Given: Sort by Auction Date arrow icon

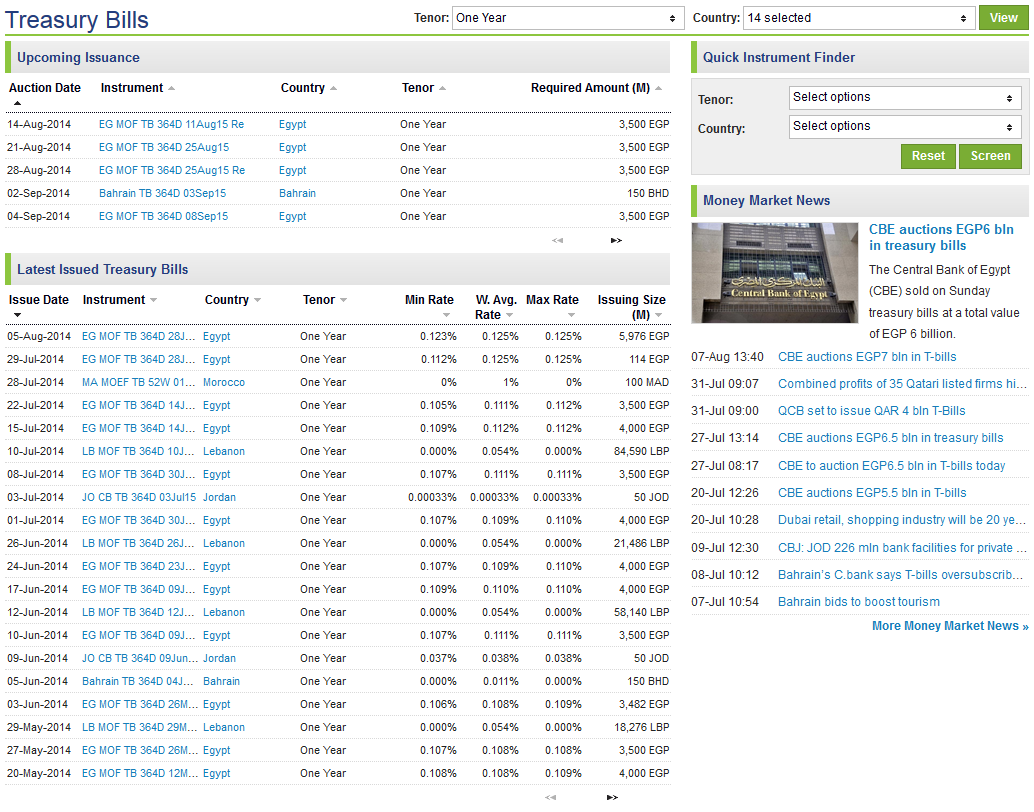Looking at the screenshot, I should [x=17, y=103].
